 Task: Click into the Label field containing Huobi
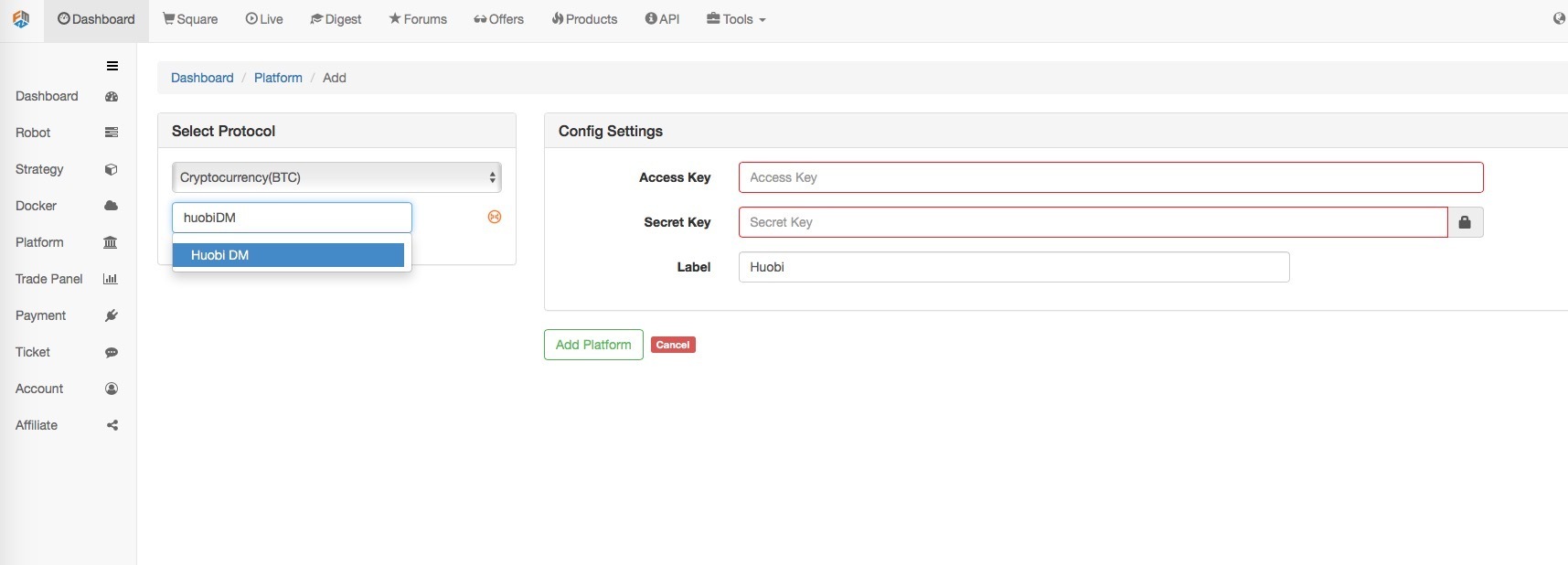(x=1014, y=267)
